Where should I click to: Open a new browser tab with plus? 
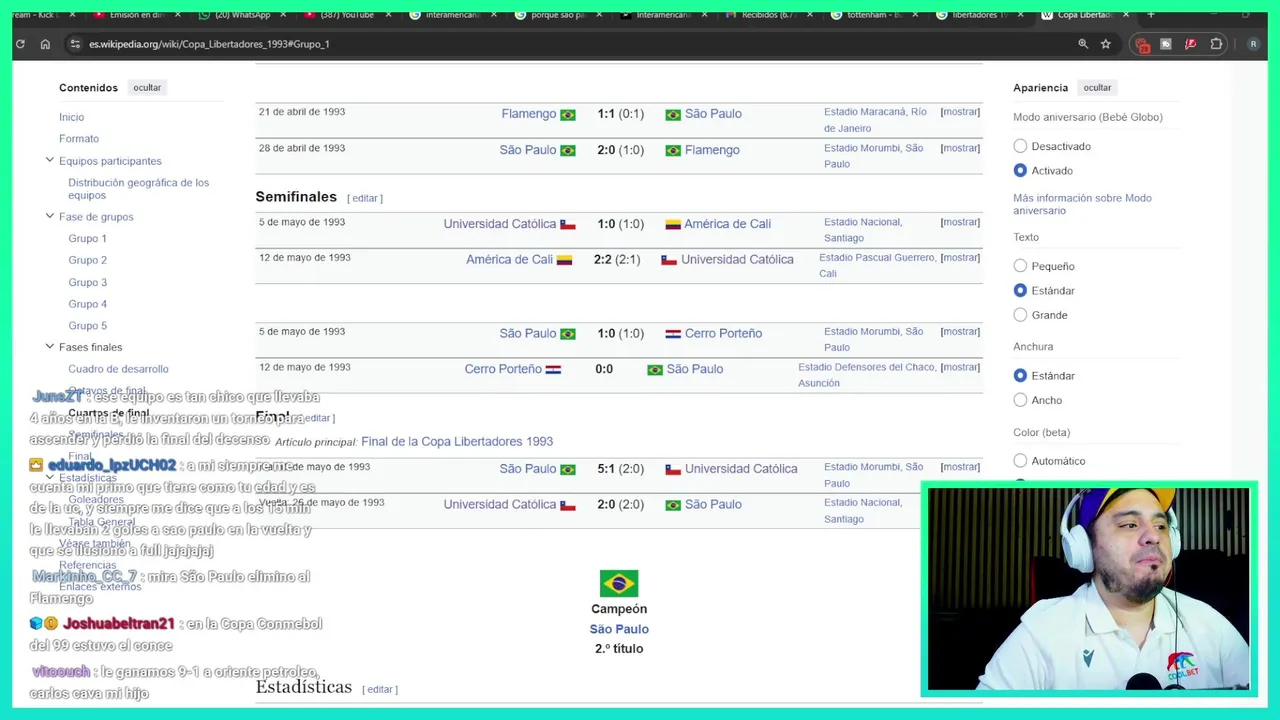coord(1151,15)
